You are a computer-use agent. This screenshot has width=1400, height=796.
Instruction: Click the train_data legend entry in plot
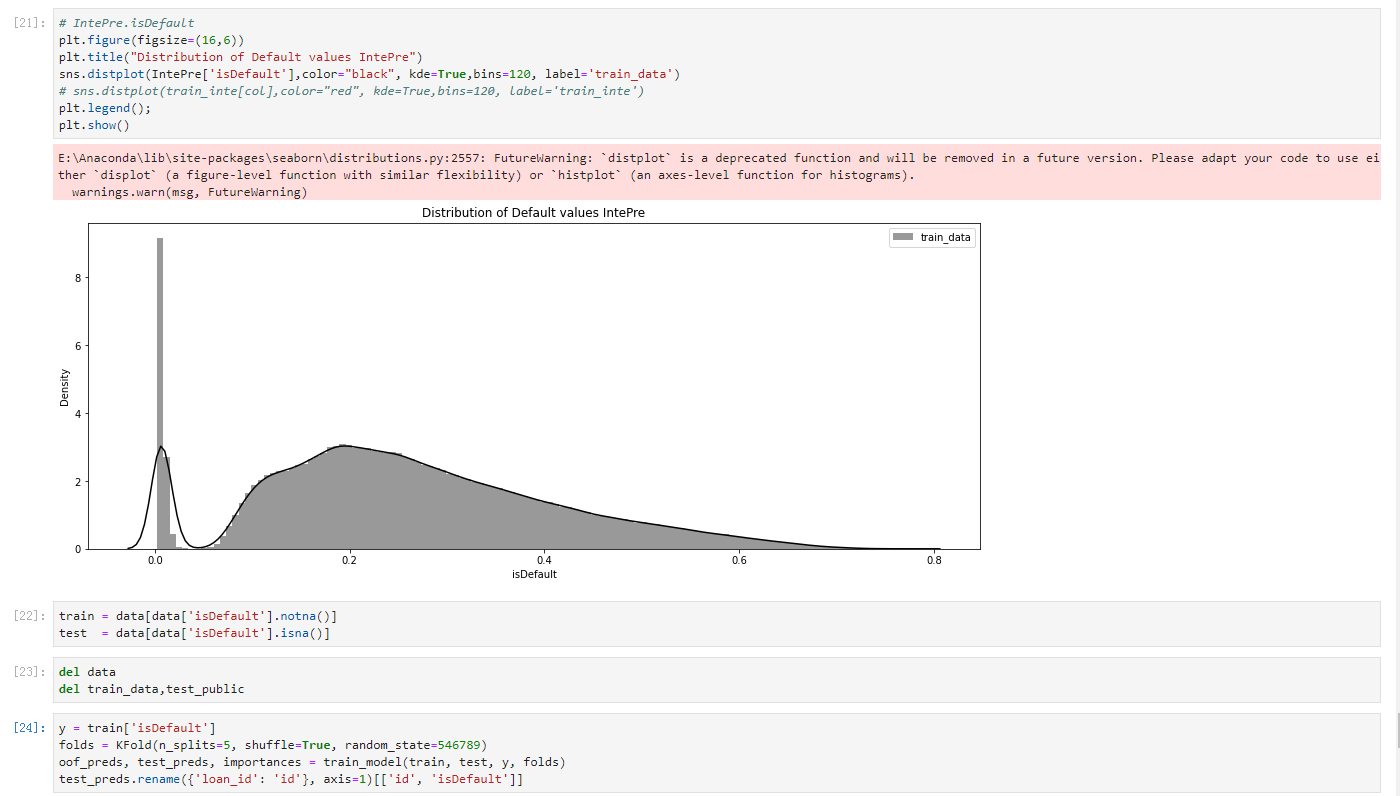click(932, 237)
